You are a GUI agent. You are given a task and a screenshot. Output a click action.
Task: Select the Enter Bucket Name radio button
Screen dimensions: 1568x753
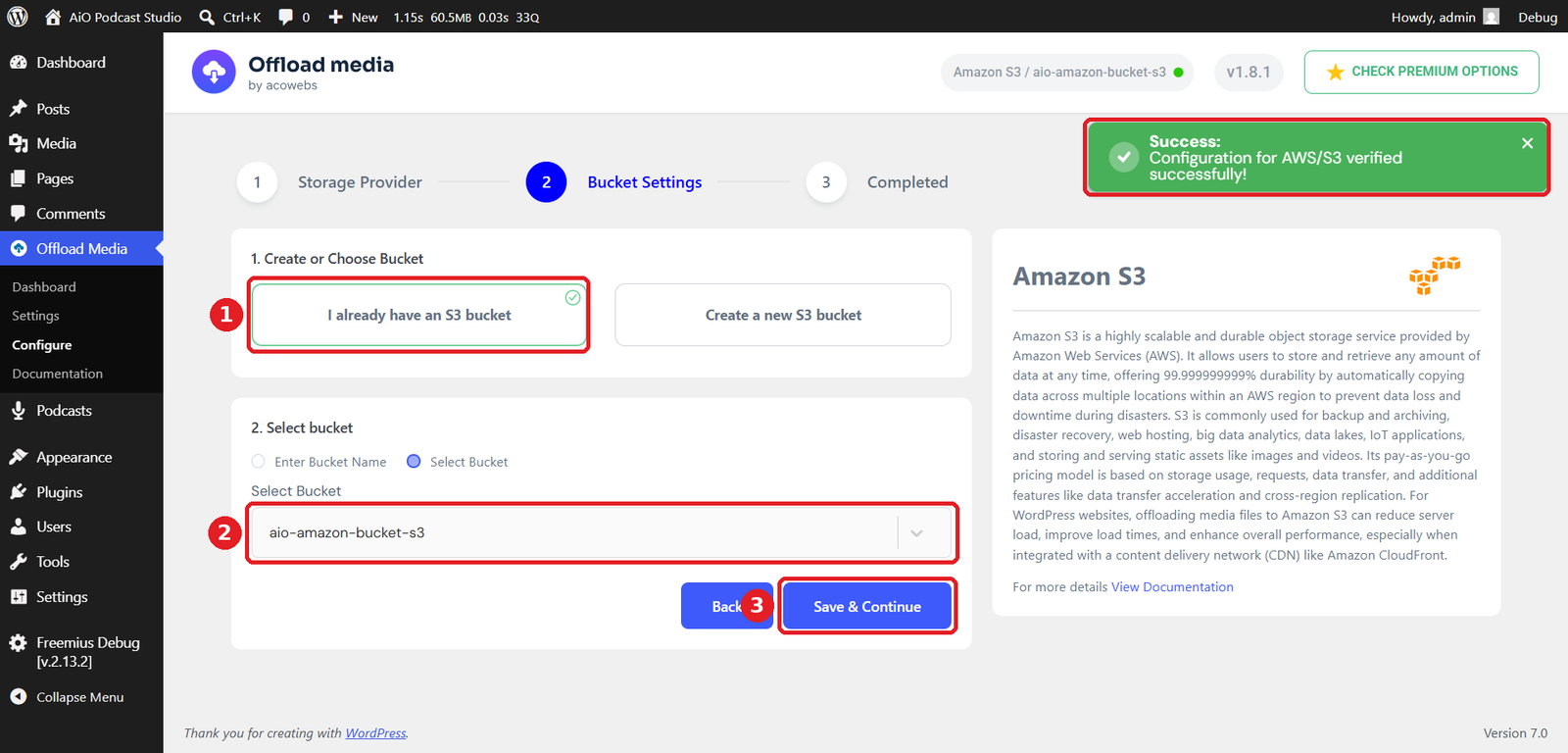(258, 462)
